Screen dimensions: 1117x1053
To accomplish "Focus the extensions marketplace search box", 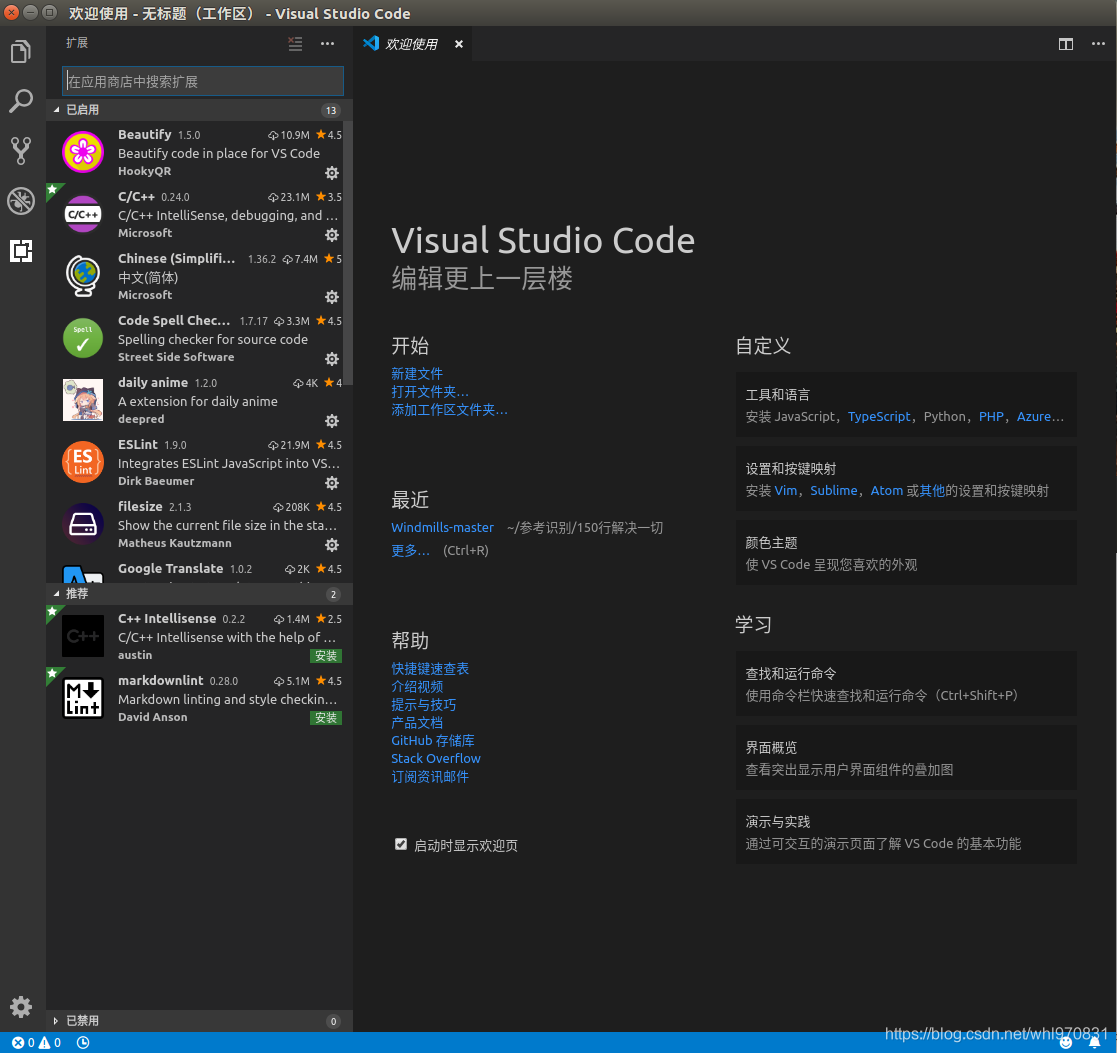I will click(203, 81).
